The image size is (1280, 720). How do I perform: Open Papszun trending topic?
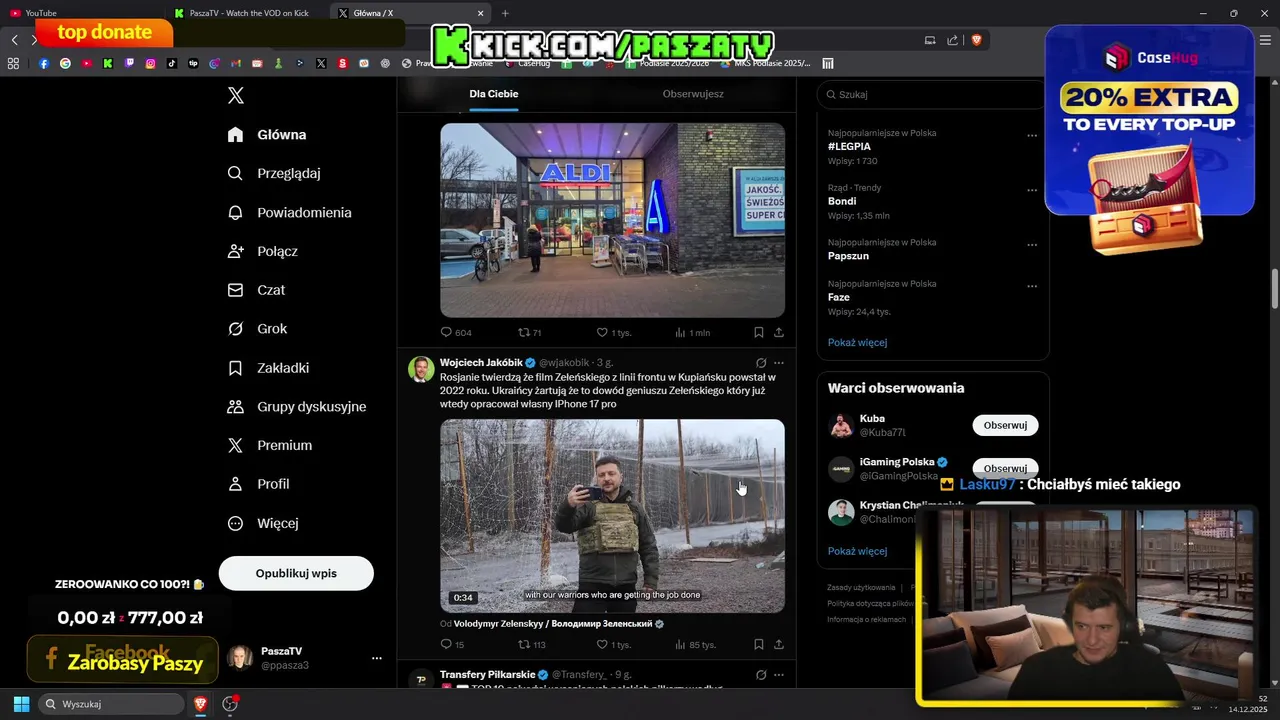pos(848,256)
